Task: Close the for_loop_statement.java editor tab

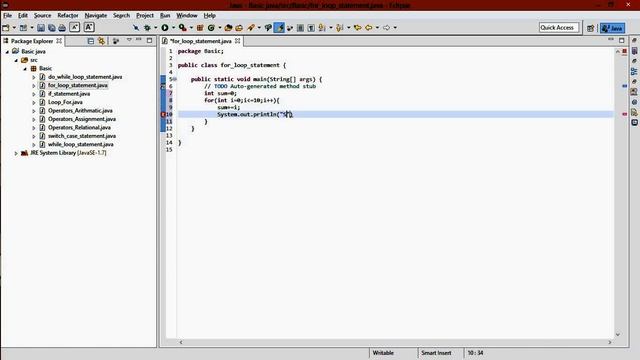Action: [238, 41]
